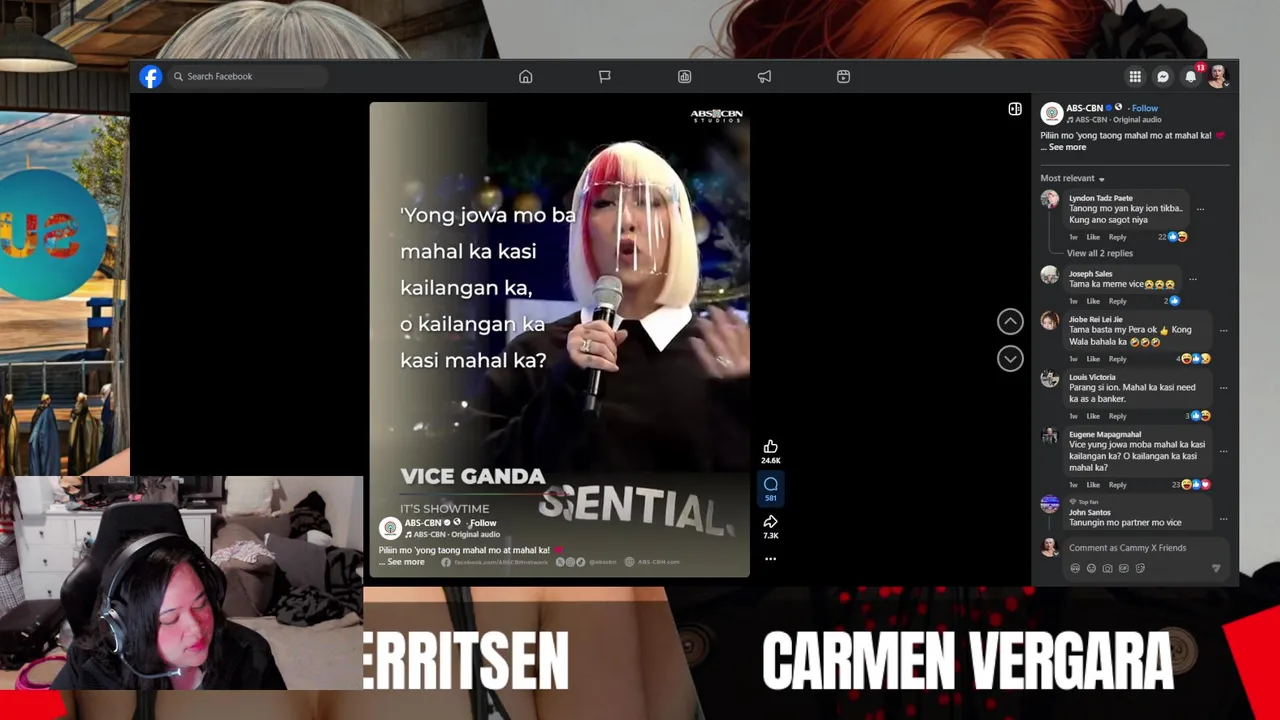1280x720 pixels.
Task: Like Joseph Sales' comment
Action: [x=1093, y=301]
